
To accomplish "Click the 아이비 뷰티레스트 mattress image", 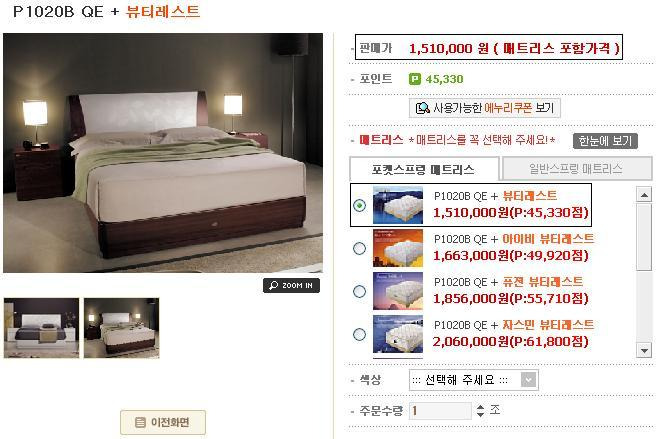I will click(x=398, y=248).
